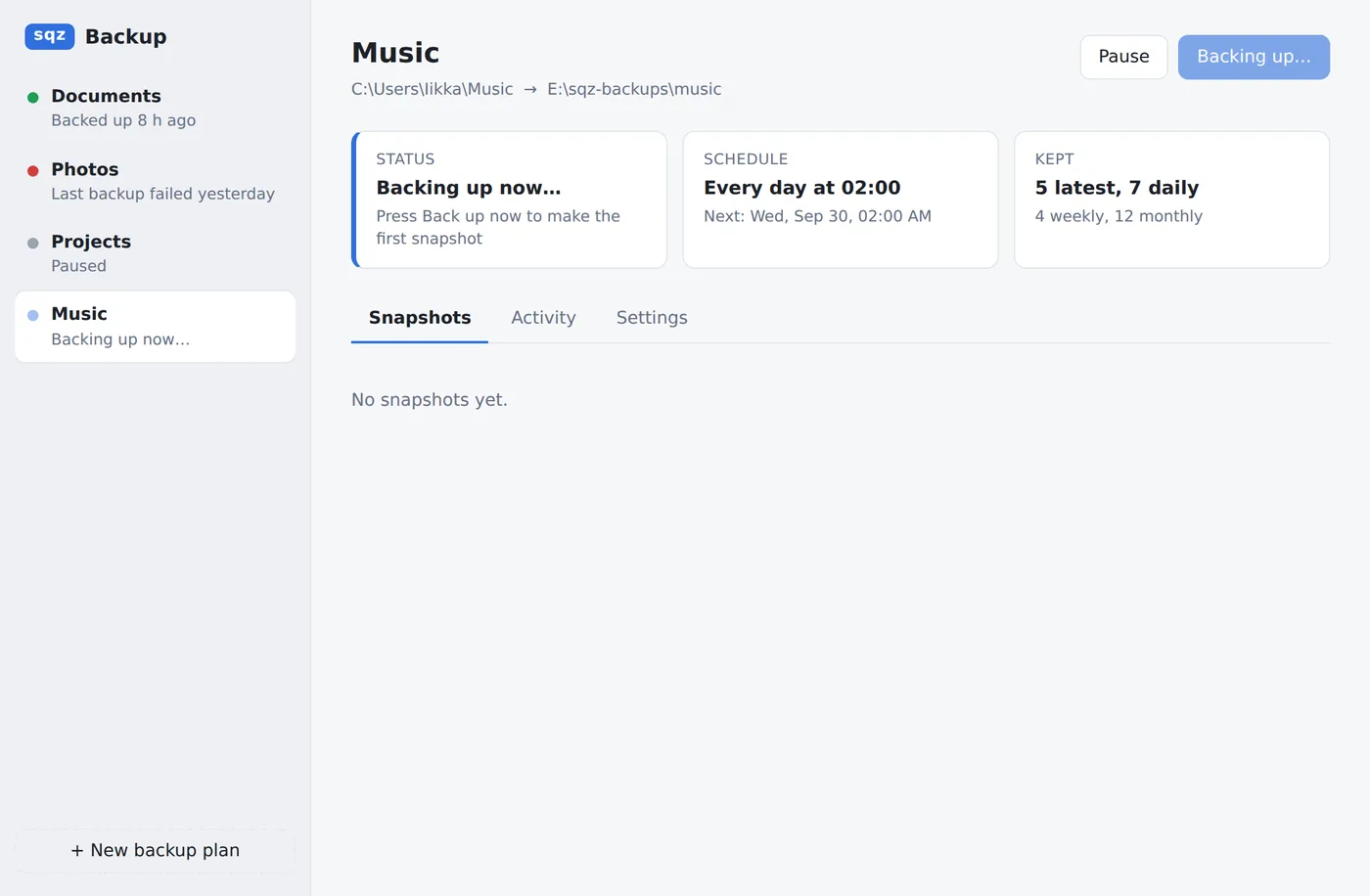Click the Backup app title text
This screenshot has height=896, width=1370.
point(125,36)
